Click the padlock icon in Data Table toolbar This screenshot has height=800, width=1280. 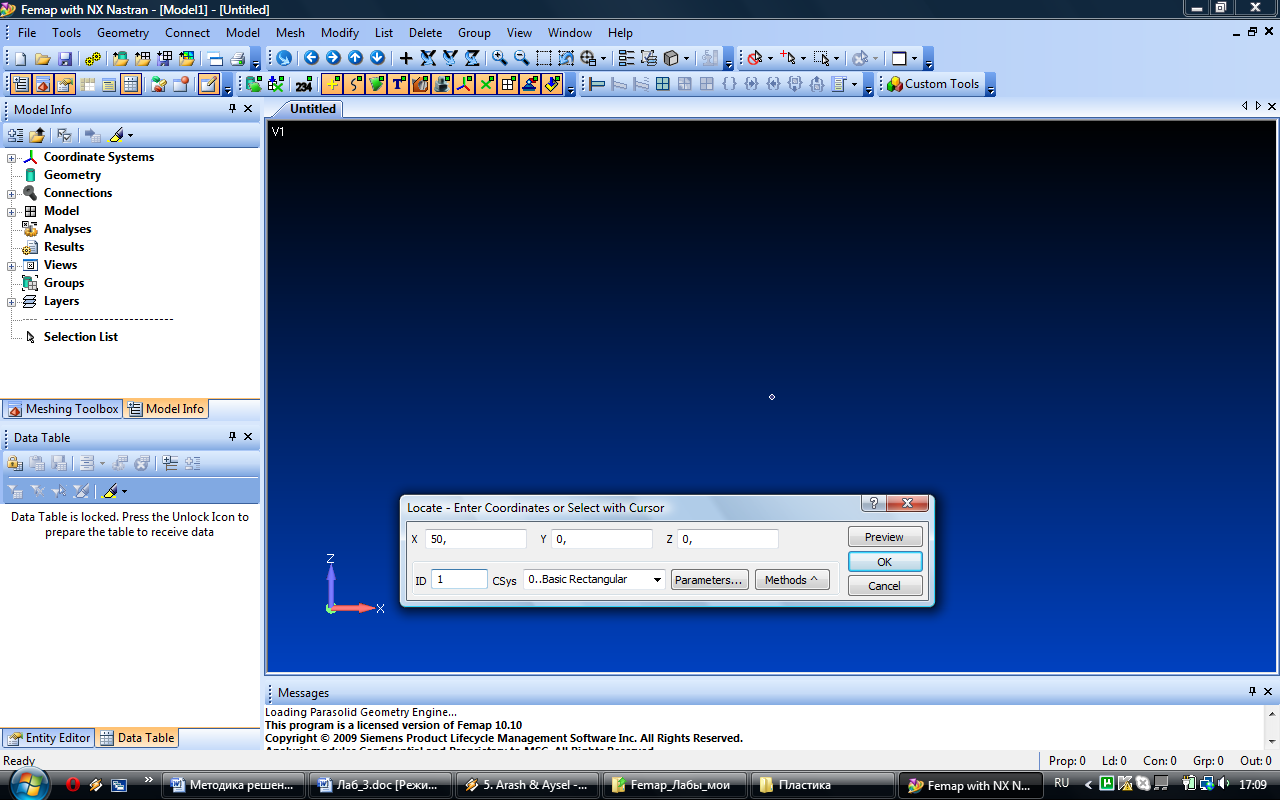tap(15, 463)
